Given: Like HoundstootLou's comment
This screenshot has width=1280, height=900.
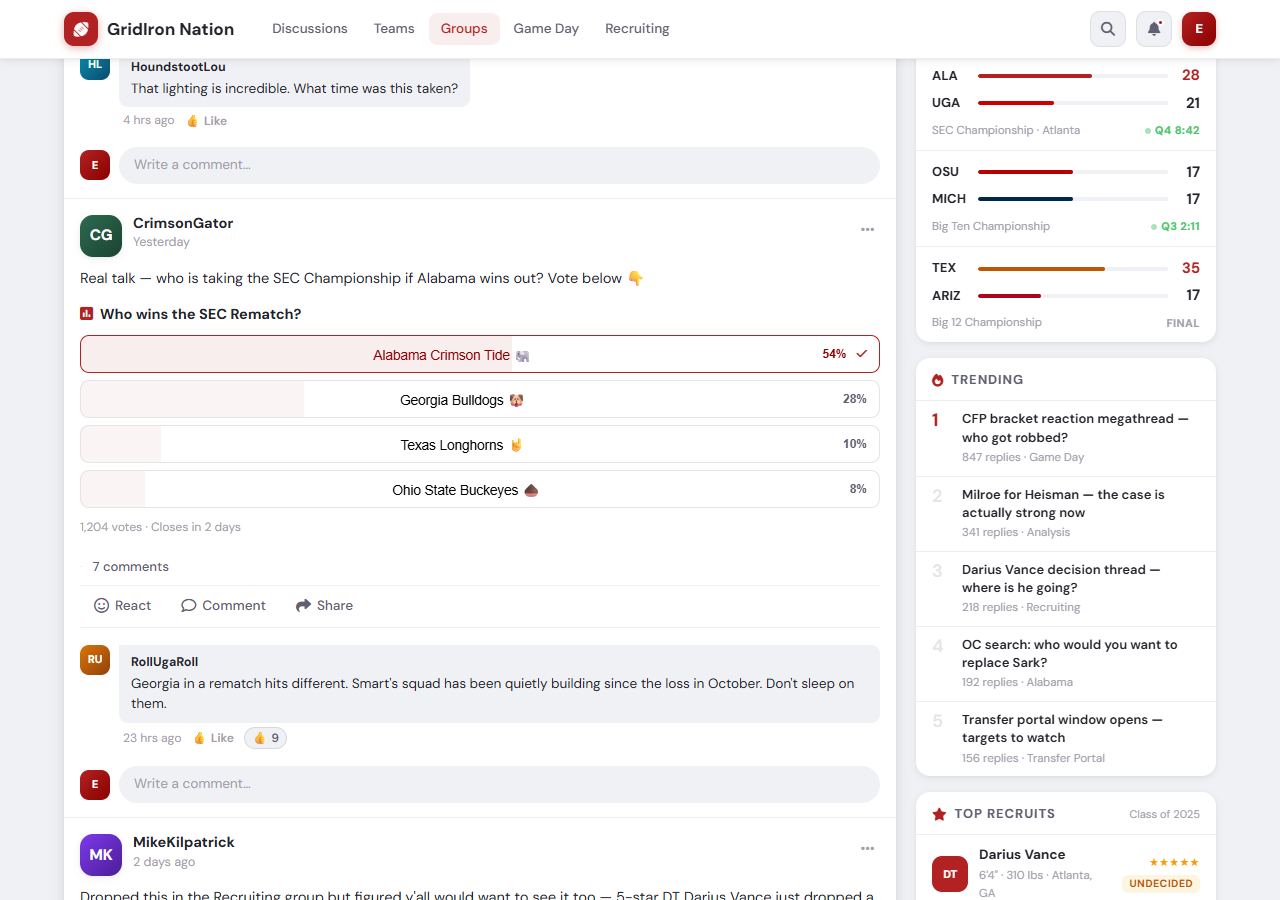Looking at the screenshot, I should (x=207, y=120).
